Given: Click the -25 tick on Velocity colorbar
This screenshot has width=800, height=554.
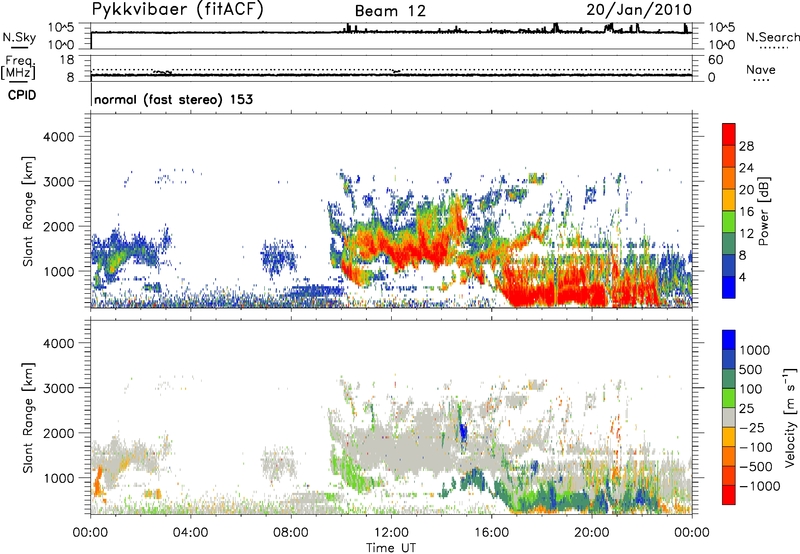Looking at the screenshot, I should [754, 427].
